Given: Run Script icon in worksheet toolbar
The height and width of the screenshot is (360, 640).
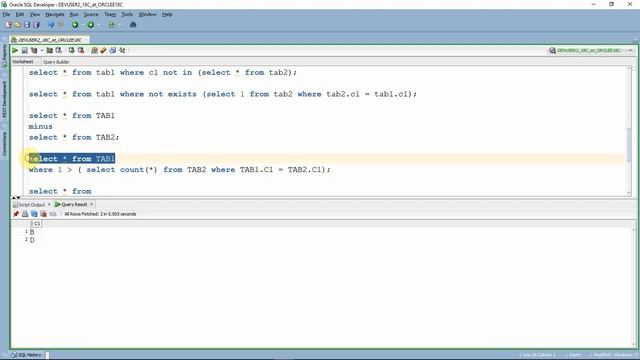Looking at the screenshot, I should click(x=24, y=50).
